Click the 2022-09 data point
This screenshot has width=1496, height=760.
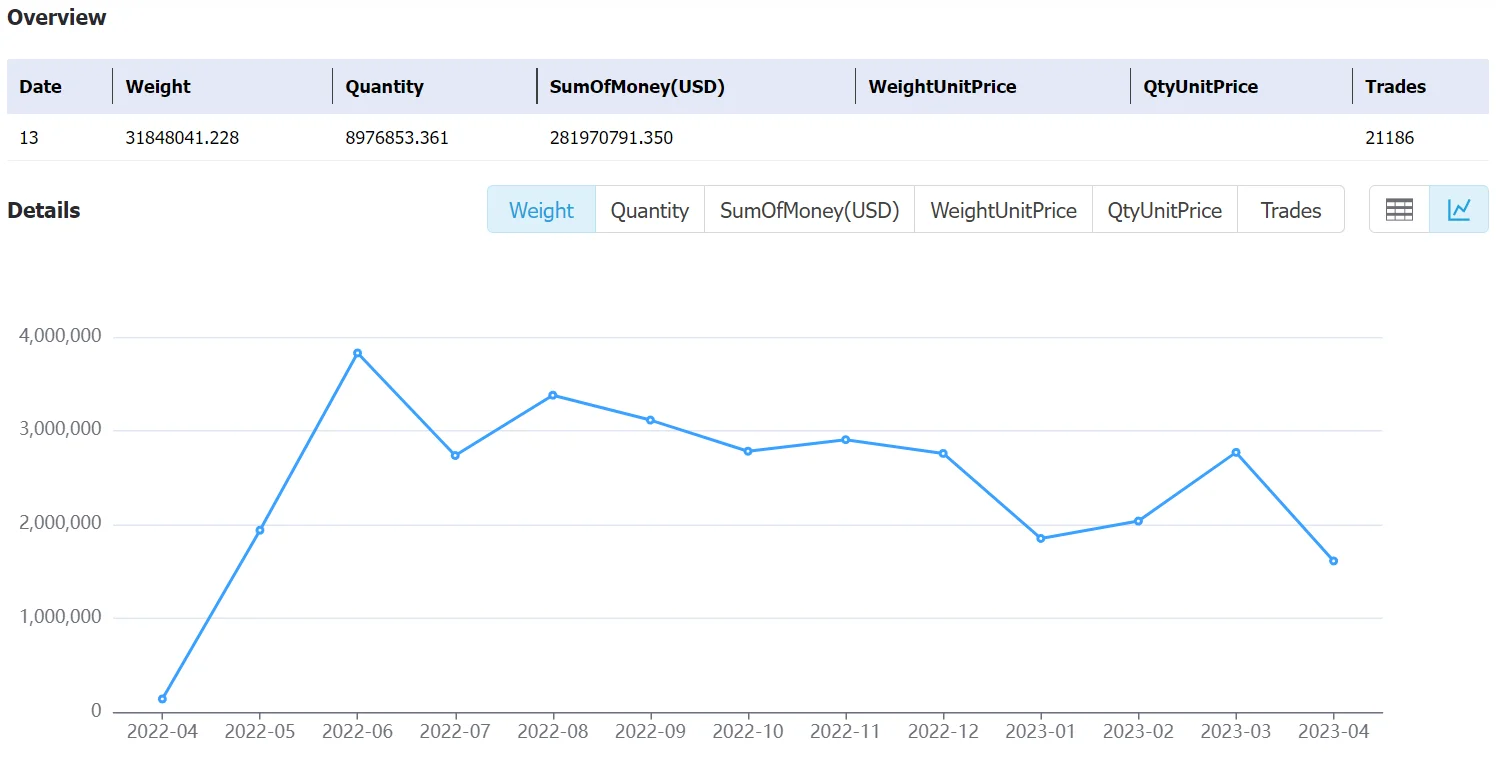coord(650,420)
